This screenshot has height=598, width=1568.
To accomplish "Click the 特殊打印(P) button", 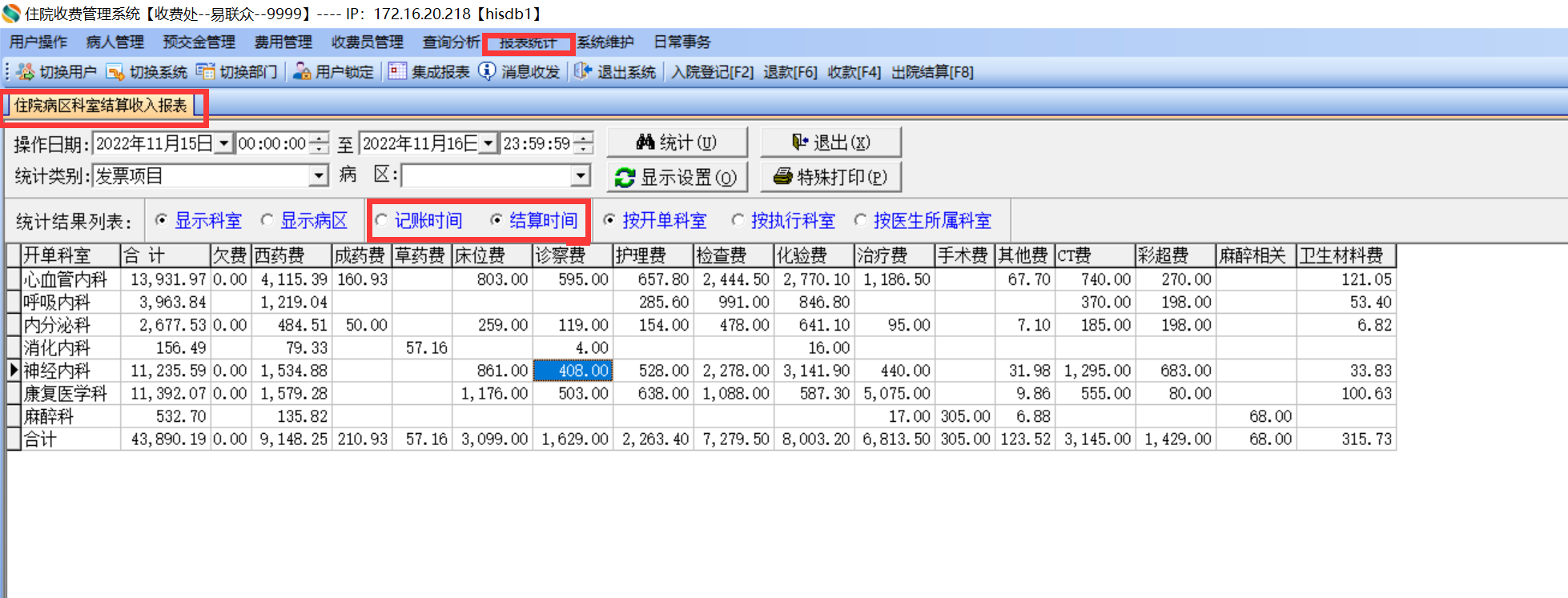I will click(x=830, y=177).
